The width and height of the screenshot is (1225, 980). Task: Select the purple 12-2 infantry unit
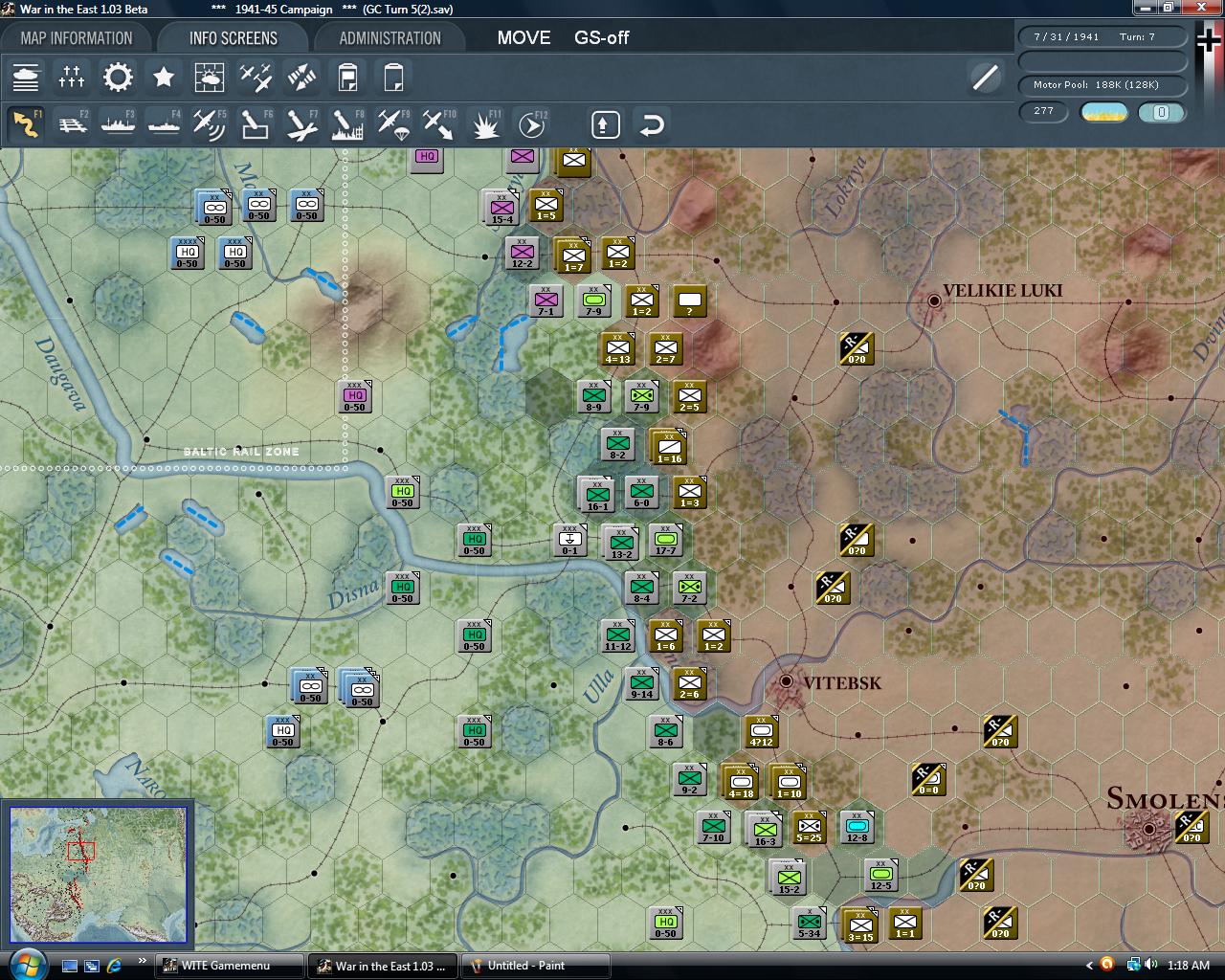coord(522,253)
